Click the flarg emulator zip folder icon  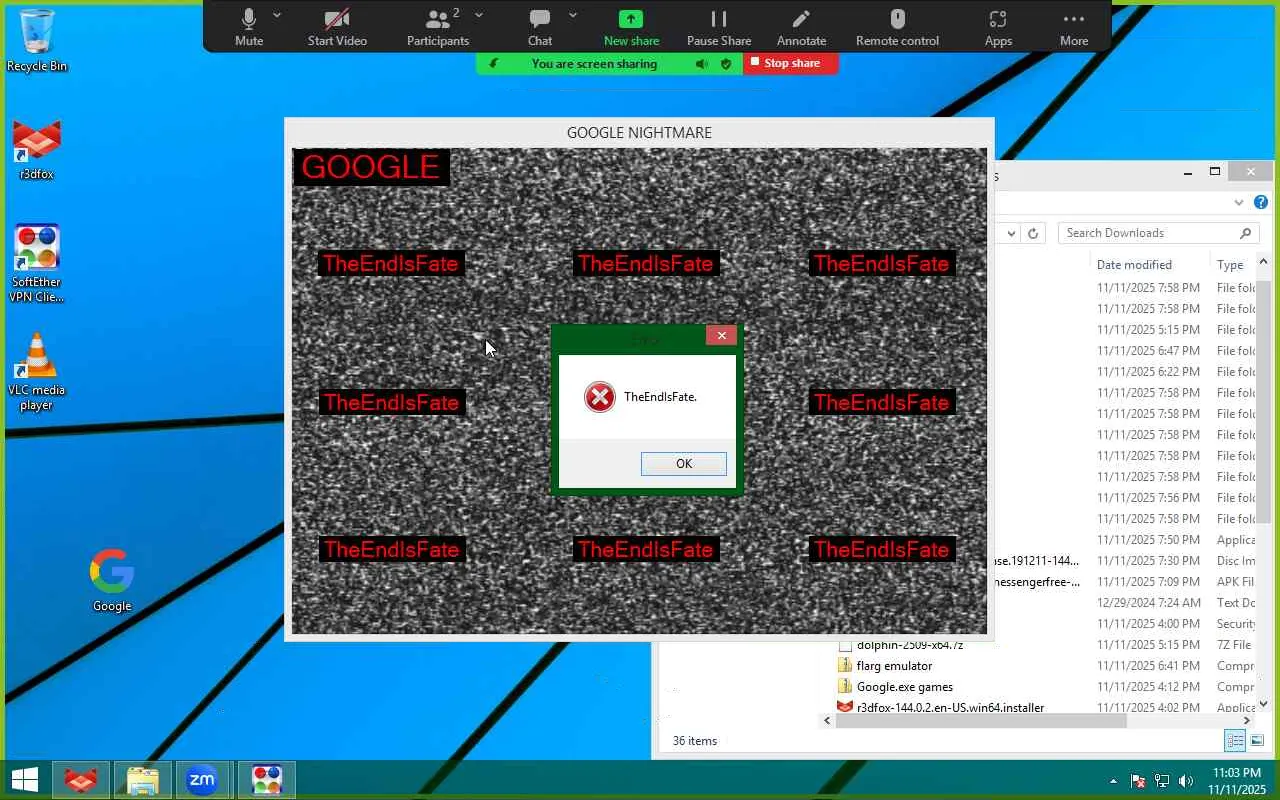845,665
